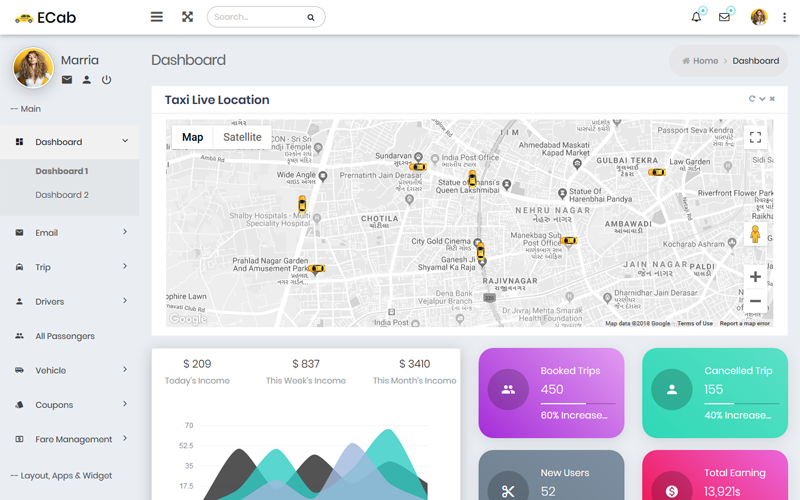This screenshot has width=800, height=500.
Task: Click the $ 3410 This Month's Income value
Action: pos(414,364)
